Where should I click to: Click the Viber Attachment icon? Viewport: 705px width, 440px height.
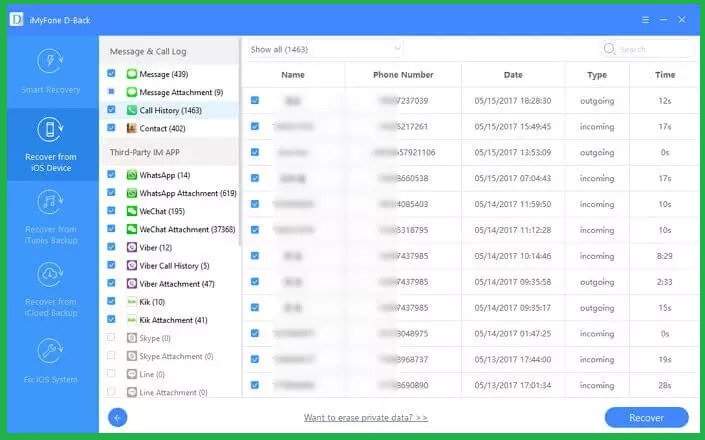coord(132,284)
